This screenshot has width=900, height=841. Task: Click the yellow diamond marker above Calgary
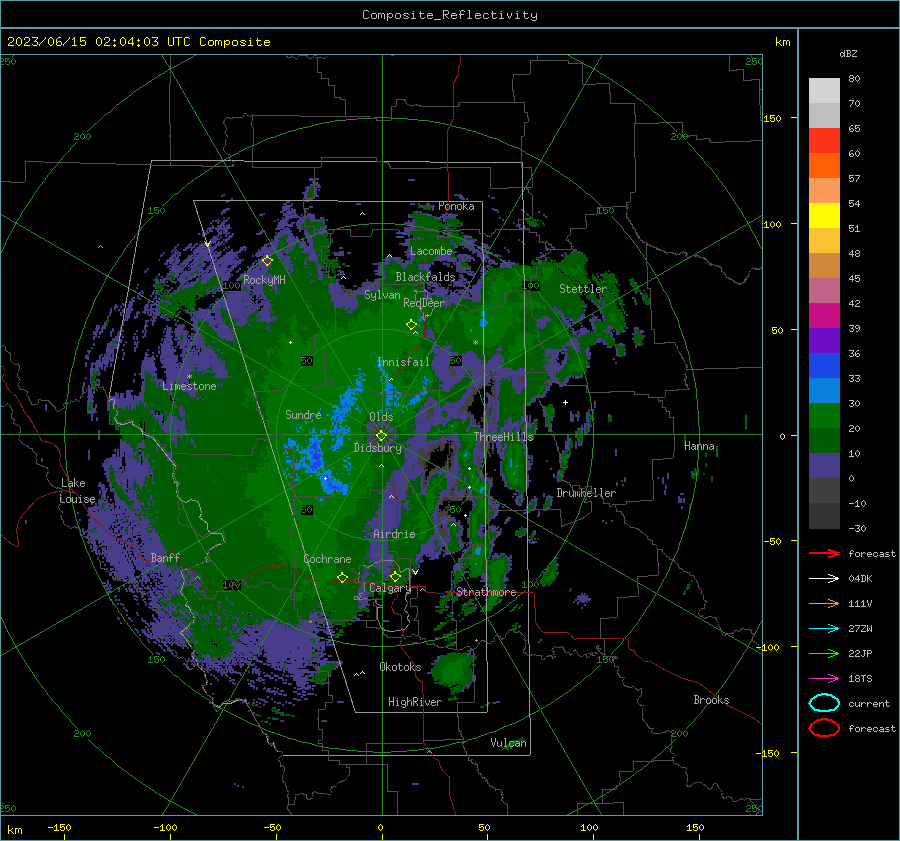395,576
